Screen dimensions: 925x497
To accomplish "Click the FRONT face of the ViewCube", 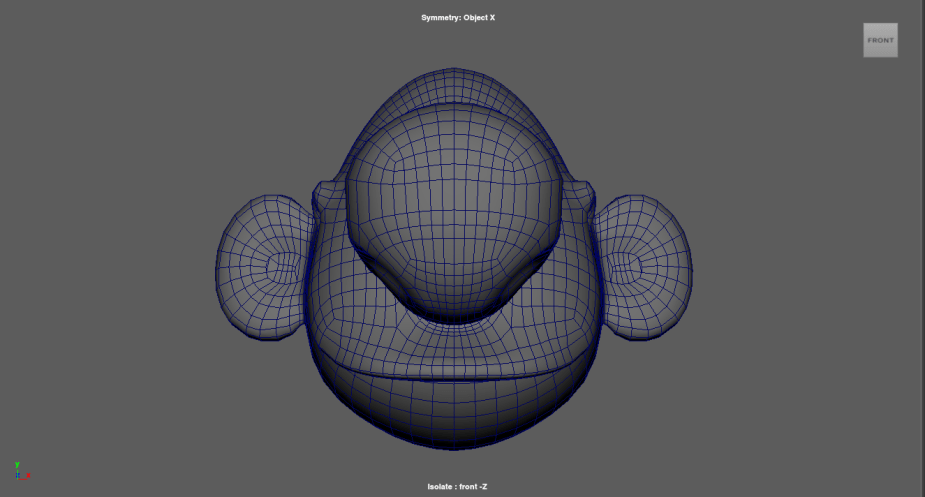I will [880, 40].
